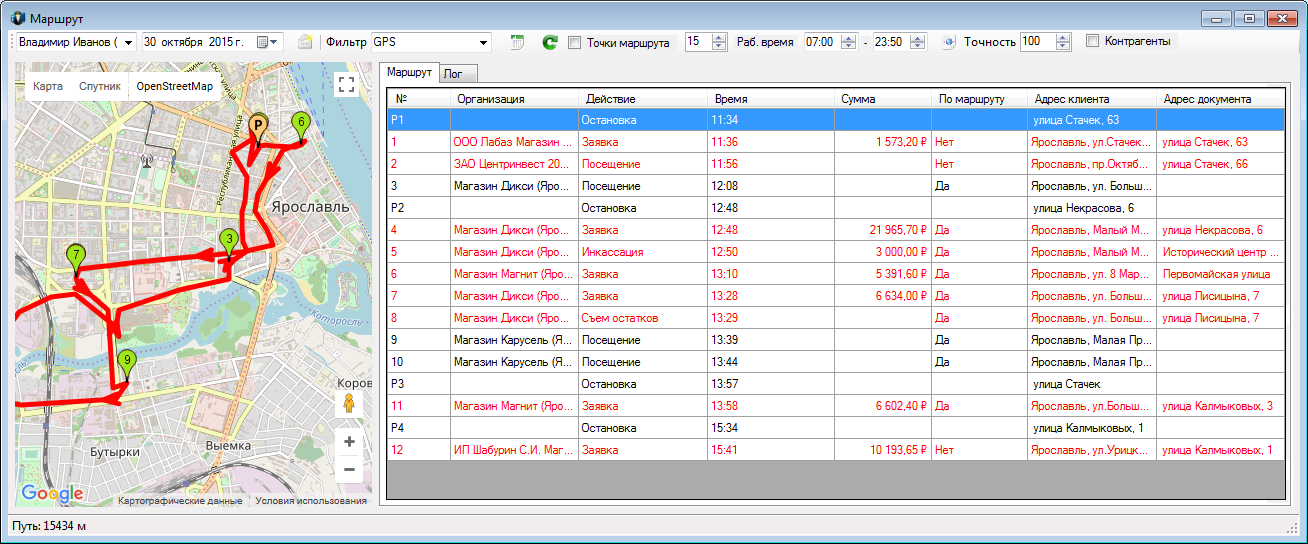Click the time 13:39 Магазин Карусель row
This screenshot has width=1308, height=544.
(772, 340)
